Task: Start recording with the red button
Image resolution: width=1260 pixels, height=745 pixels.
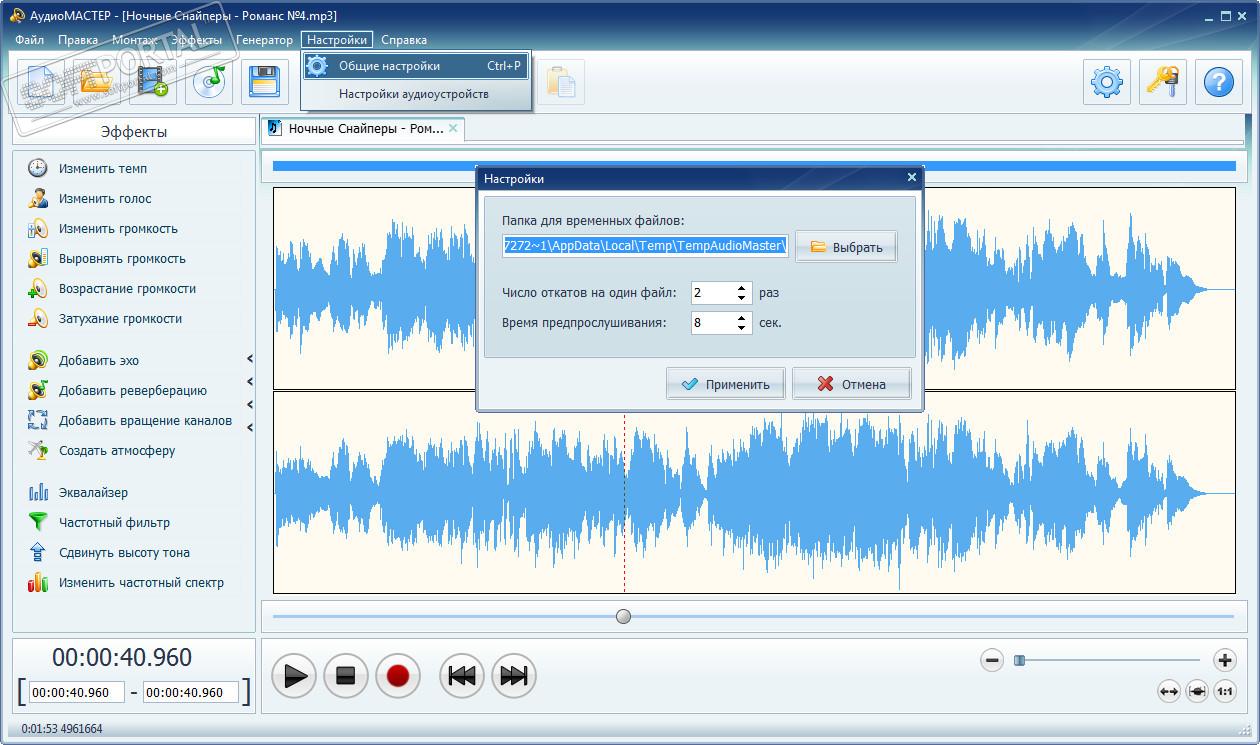Action: (x=398, y=676)
